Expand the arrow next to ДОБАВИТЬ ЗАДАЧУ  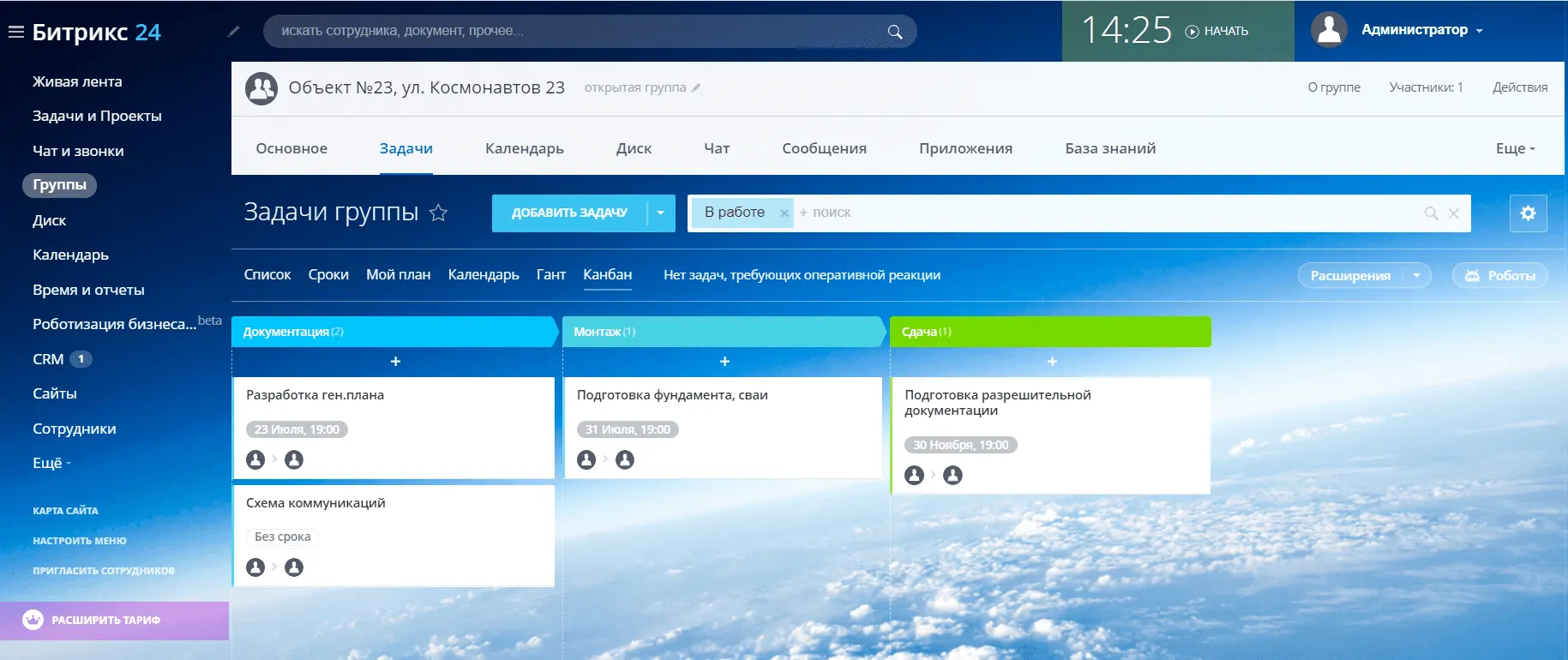click(x=660, y=213)
